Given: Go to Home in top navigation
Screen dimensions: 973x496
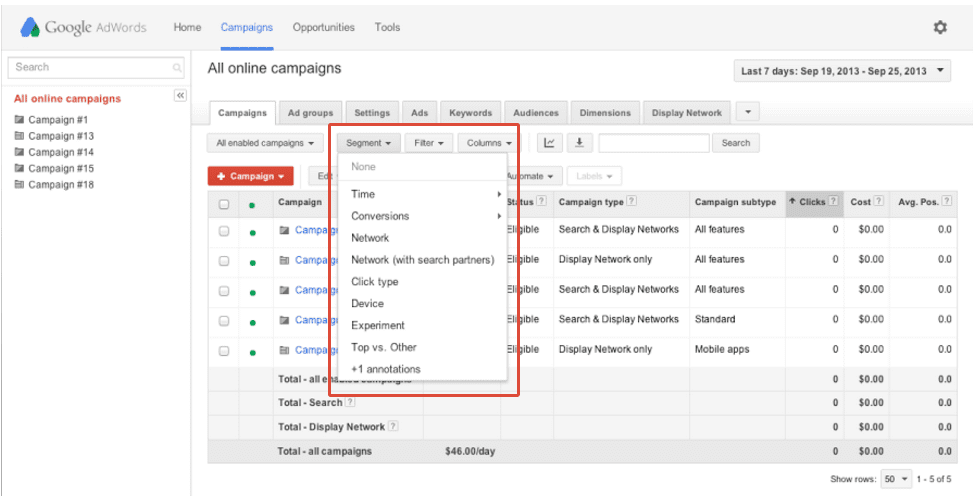Looking at the screenshot, I should tap(187, 27).
